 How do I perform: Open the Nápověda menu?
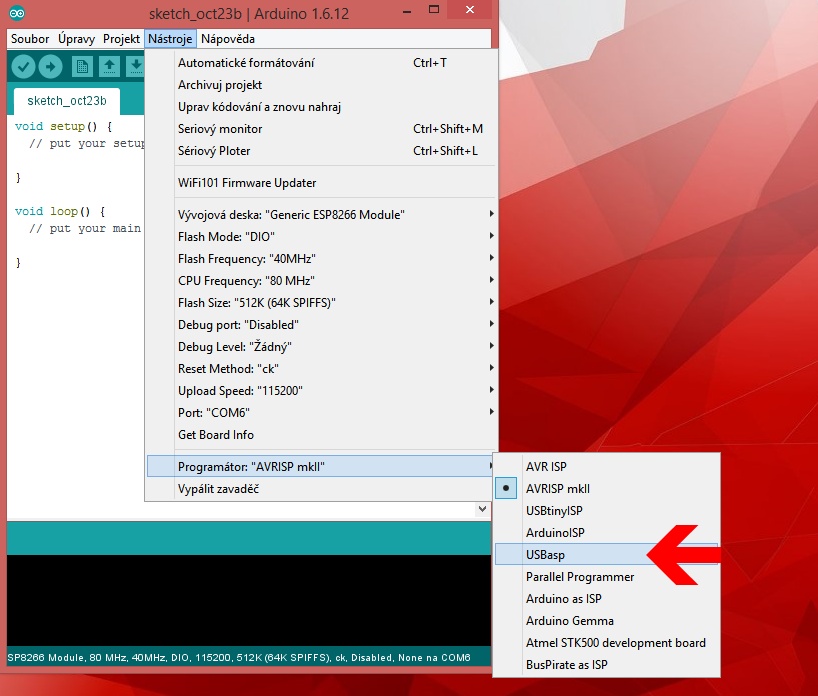pos(227,39)
